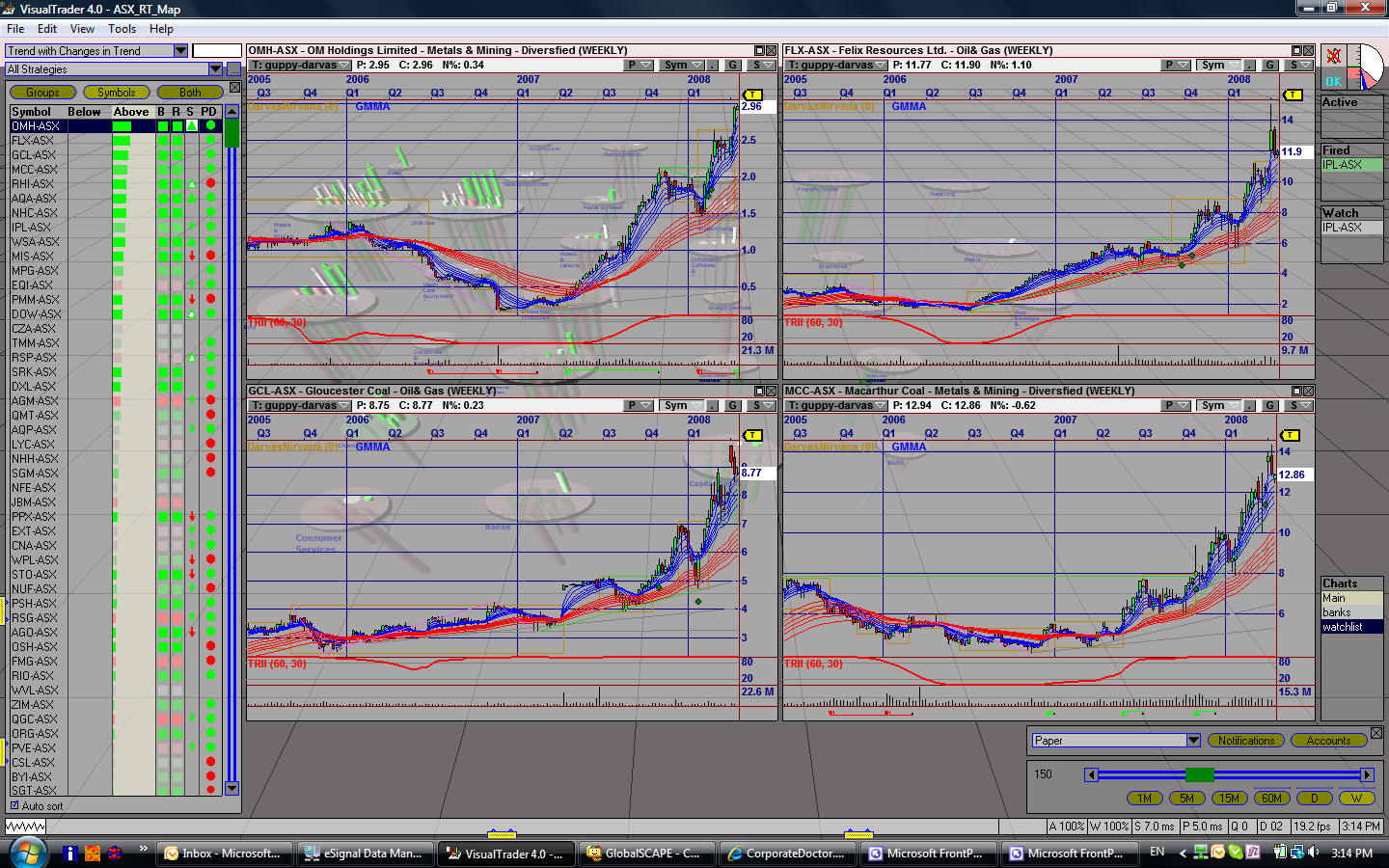Open the S dropdown in OMH-ASX chart
1389x868 pixels.
761,66
